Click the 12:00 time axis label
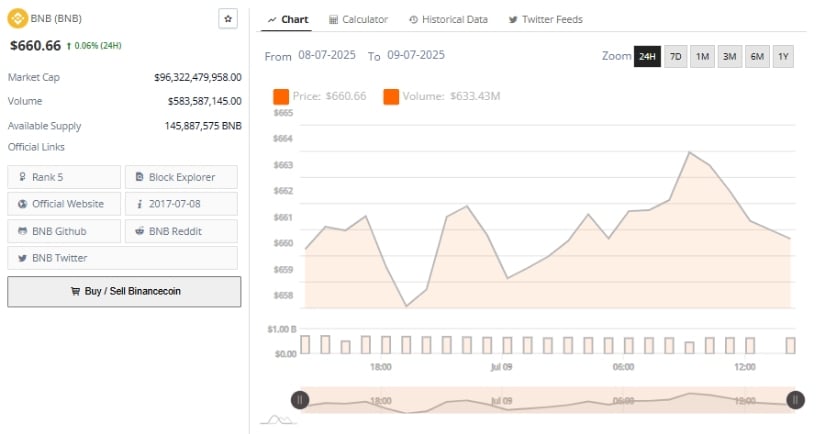825x434 pixels. tap(745, 367)
